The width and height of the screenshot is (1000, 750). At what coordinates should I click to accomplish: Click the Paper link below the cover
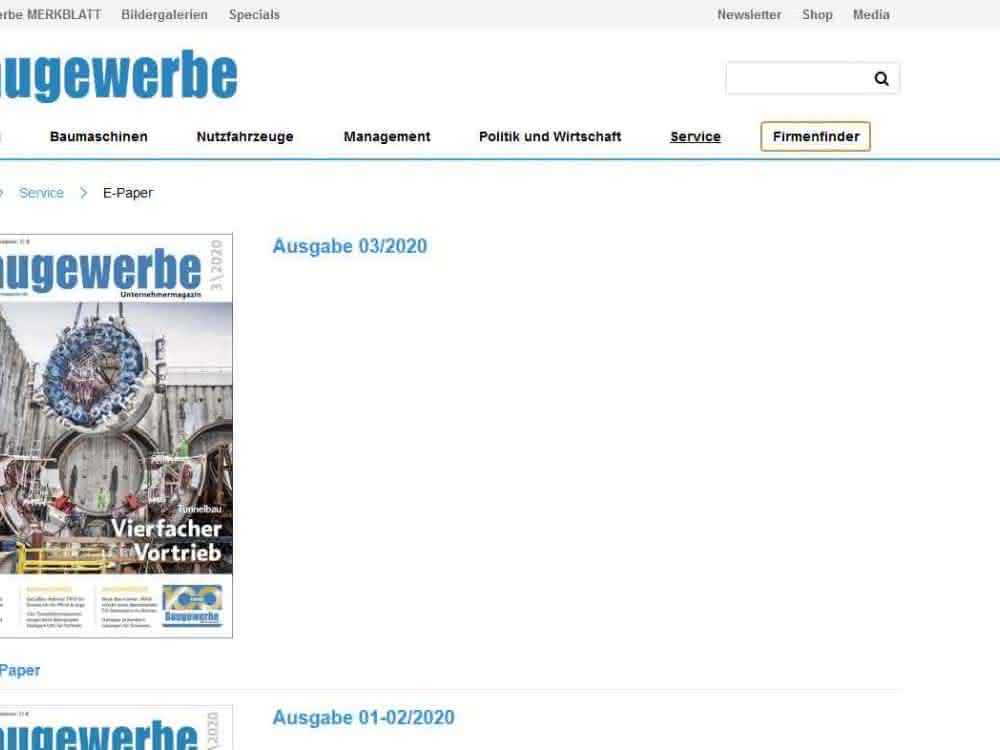[x=20, y=670]
